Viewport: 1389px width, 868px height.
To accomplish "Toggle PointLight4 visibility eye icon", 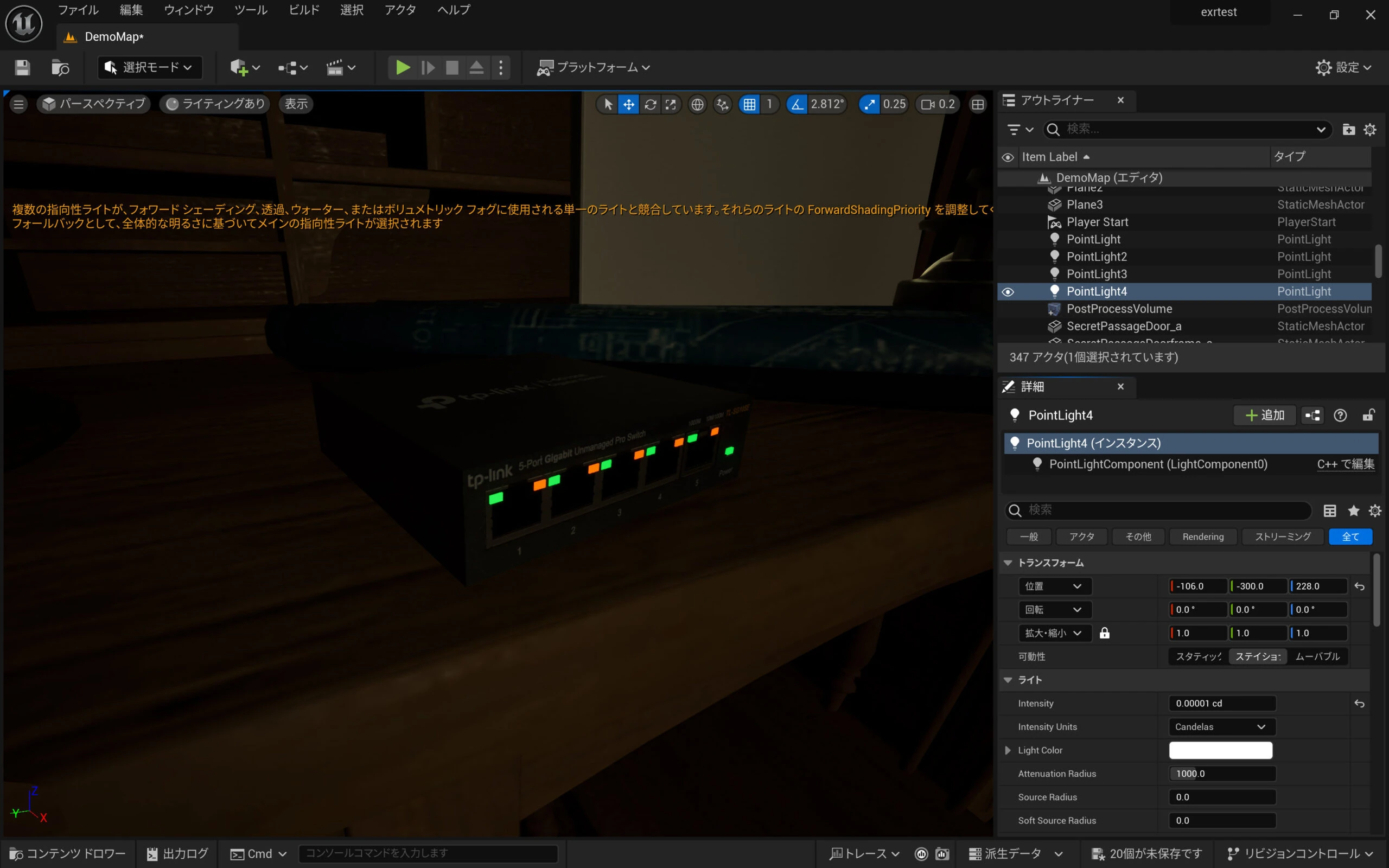I will point(1008,292).
